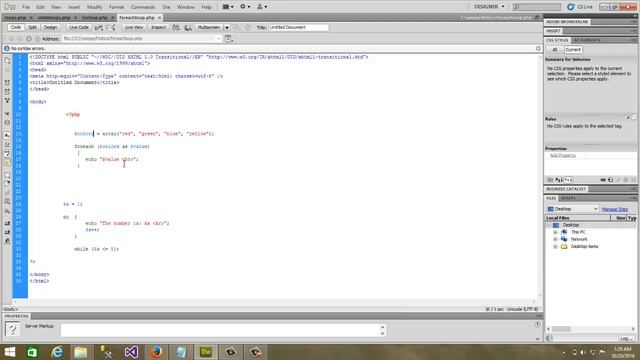Click the Show Category View icon in CSS panel

(550, 180)
